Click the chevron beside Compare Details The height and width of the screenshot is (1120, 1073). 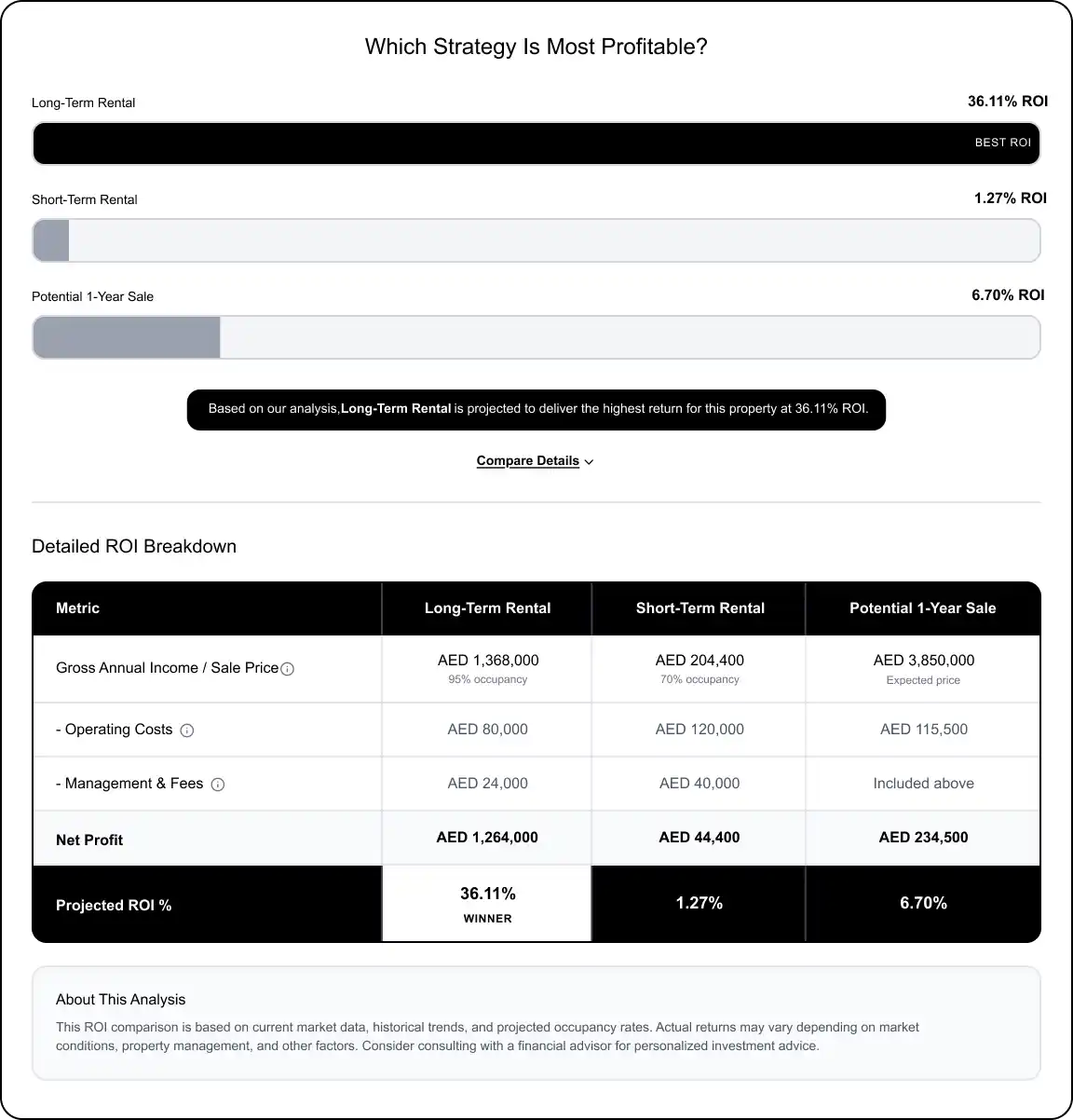(589, 462)
